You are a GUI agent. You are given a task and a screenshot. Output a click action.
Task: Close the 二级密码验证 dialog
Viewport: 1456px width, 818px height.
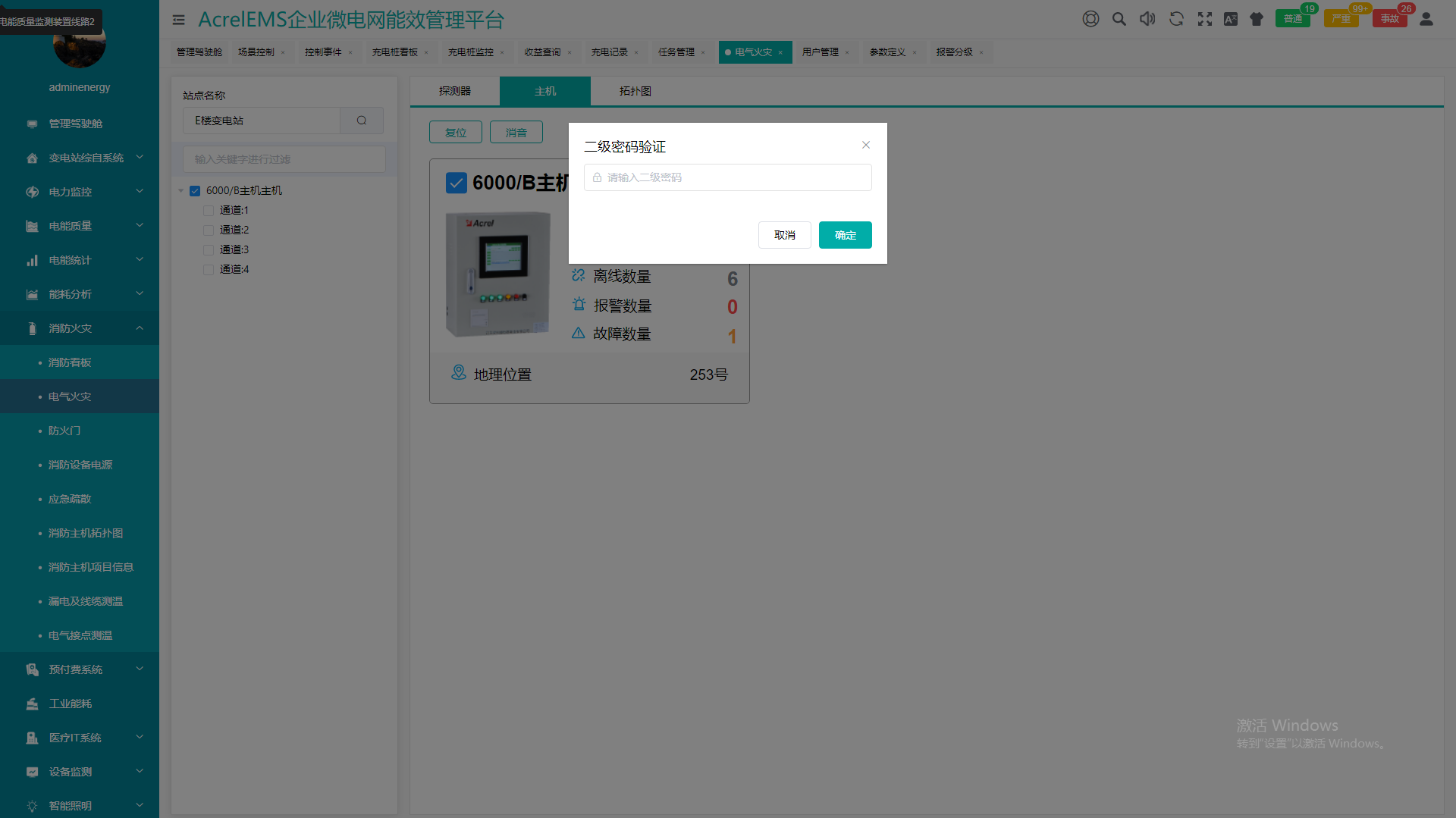tap(865, 145)
